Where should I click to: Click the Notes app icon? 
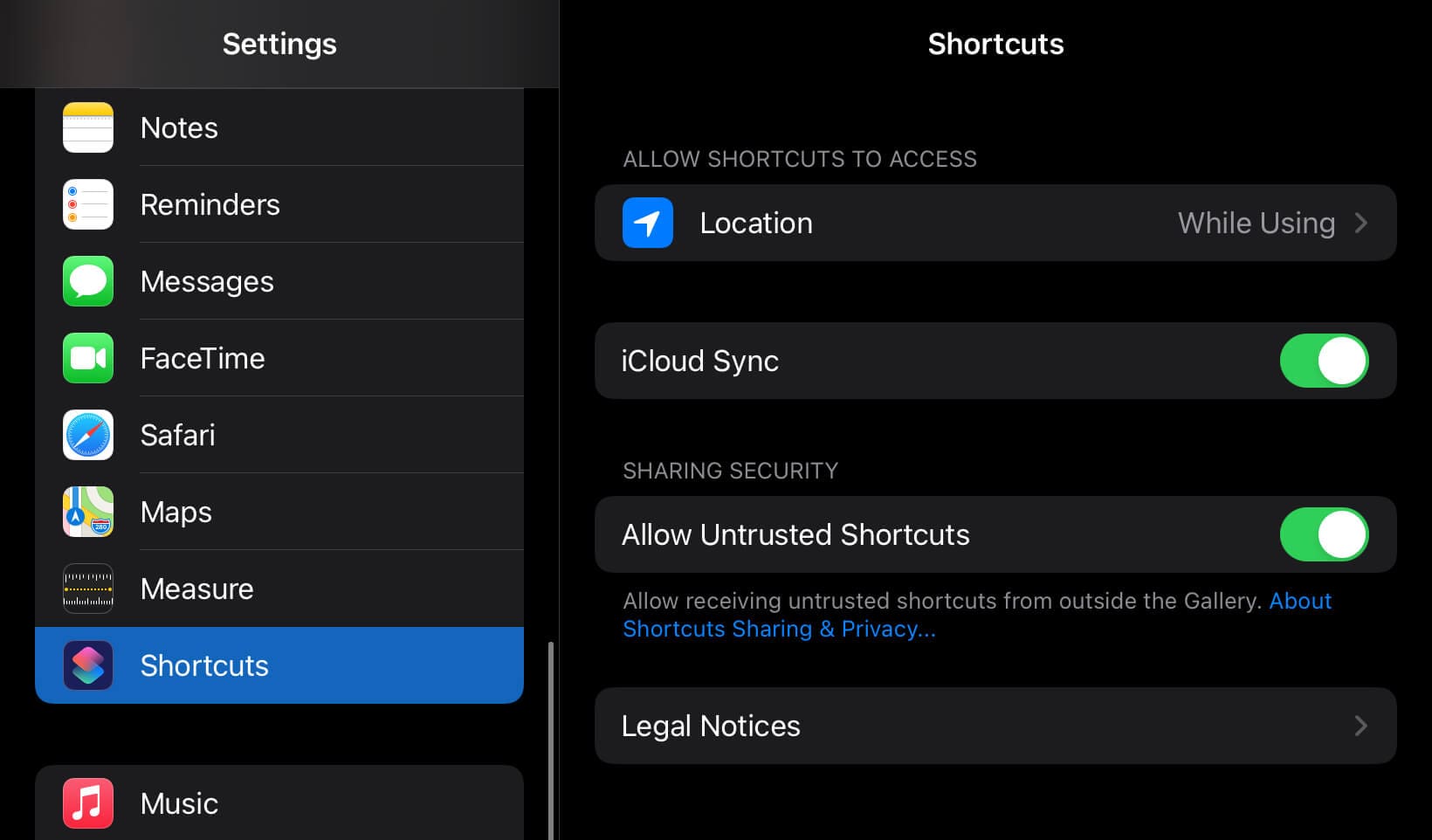click(x=87, y=127)
